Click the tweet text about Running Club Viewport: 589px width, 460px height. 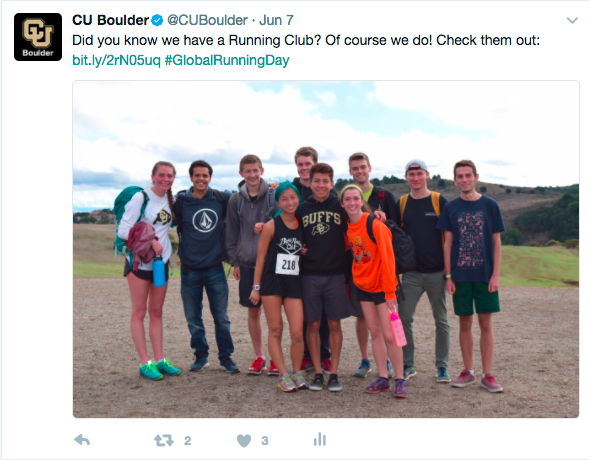tap(306, 40)
